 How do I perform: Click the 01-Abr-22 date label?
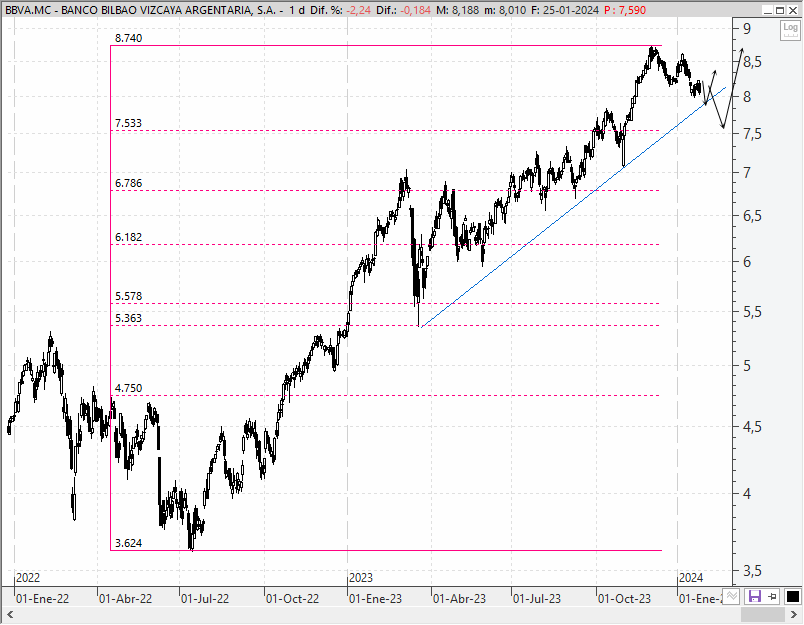tap(126, 598)
